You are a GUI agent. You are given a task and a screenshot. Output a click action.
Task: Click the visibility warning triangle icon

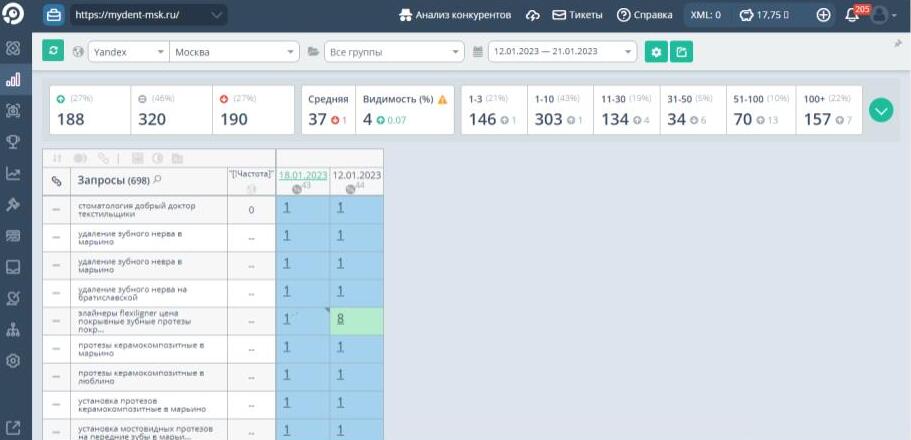tap(442, 99)
